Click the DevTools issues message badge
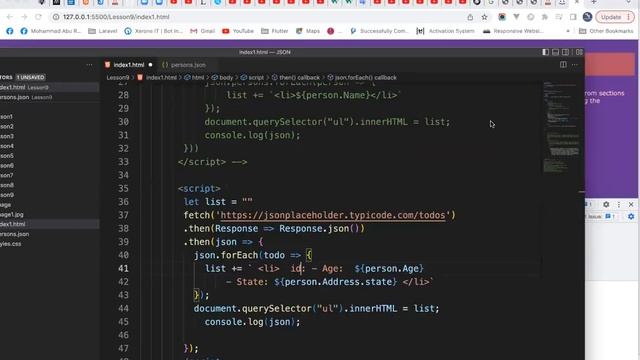Viewport: 640px width, 360px height. pyautogui.click(x=610, y=216)
